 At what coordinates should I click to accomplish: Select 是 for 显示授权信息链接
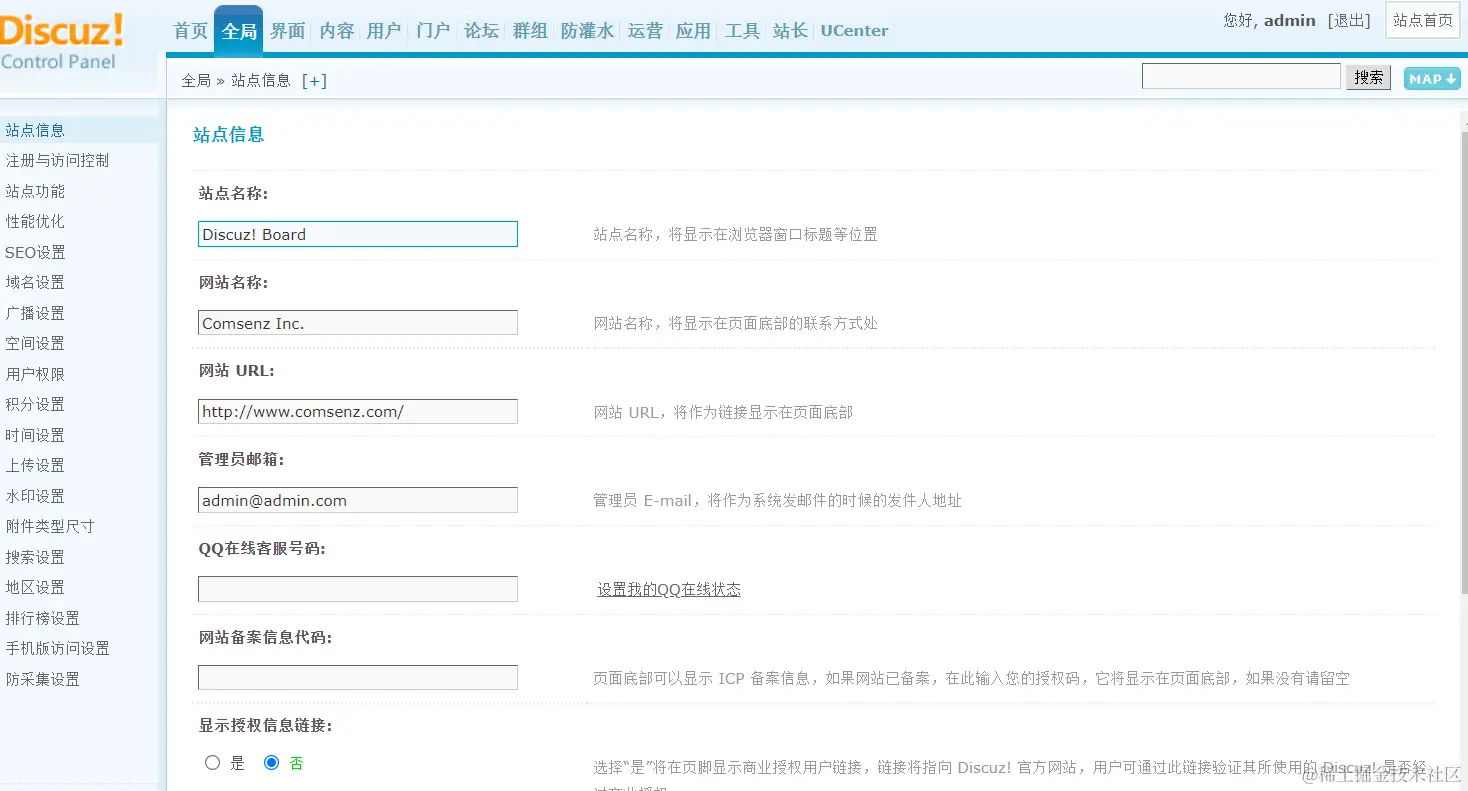(x=212, y=763)
